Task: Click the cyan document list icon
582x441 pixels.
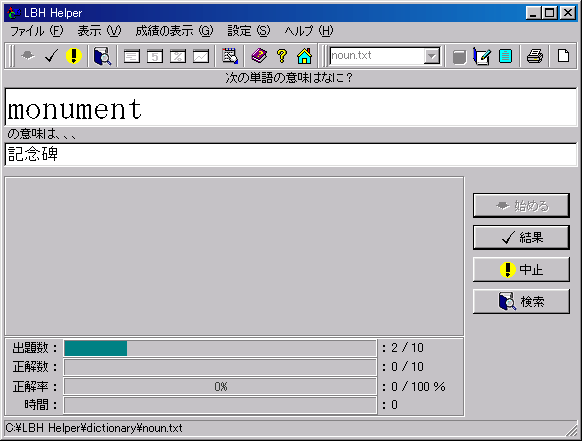Action: point(505,56)
